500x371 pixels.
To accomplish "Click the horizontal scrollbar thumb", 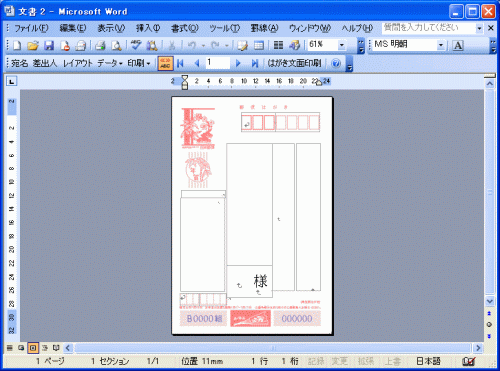I will point(273,348).
